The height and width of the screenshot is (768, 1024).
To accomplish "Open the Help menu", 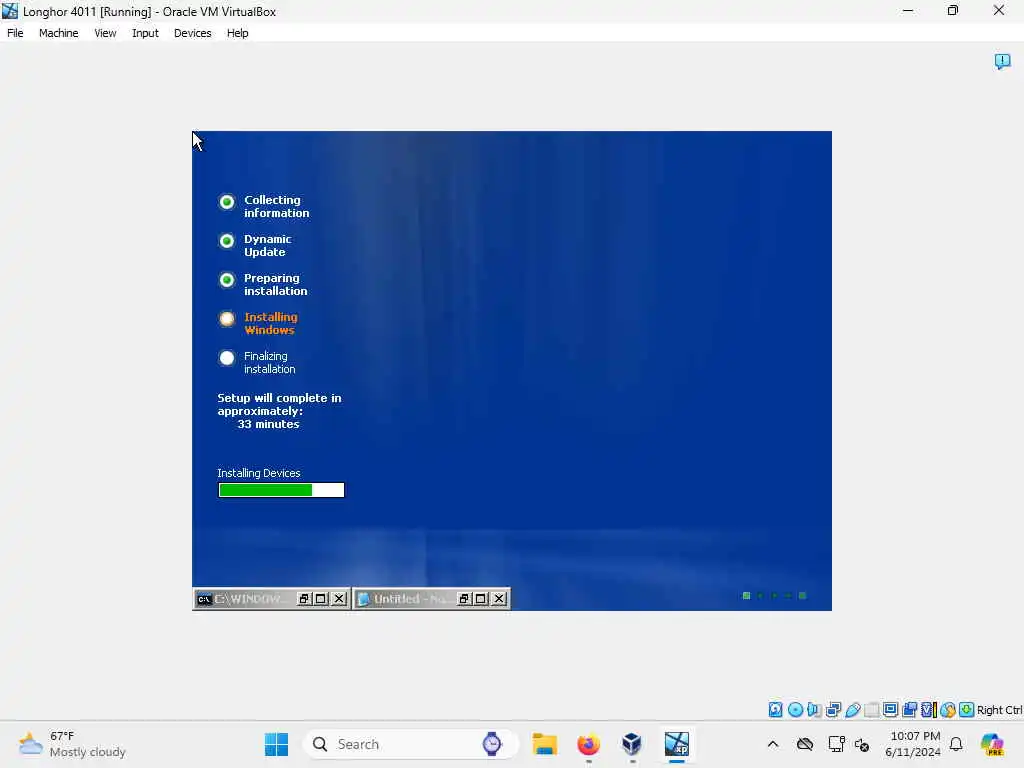I will (x=237, y=33).
